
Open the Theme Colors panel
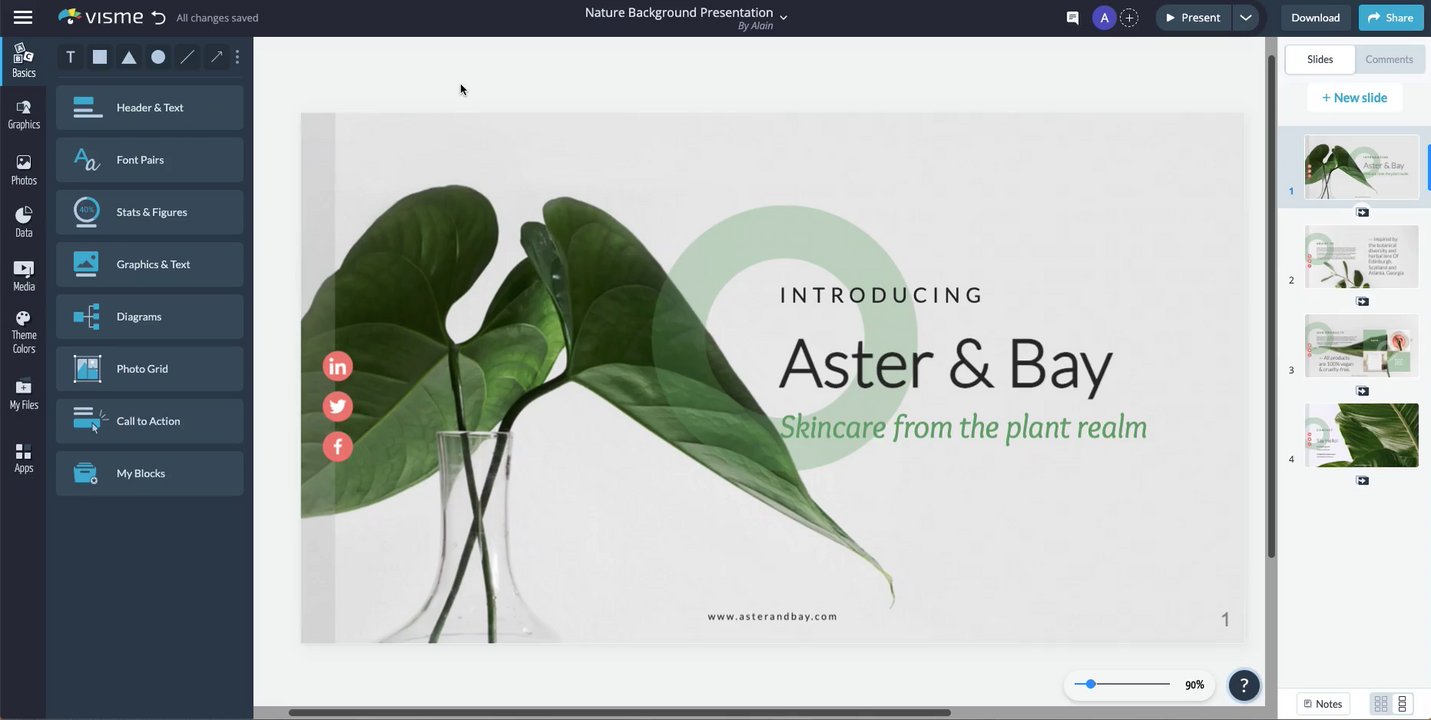point(23,333)
